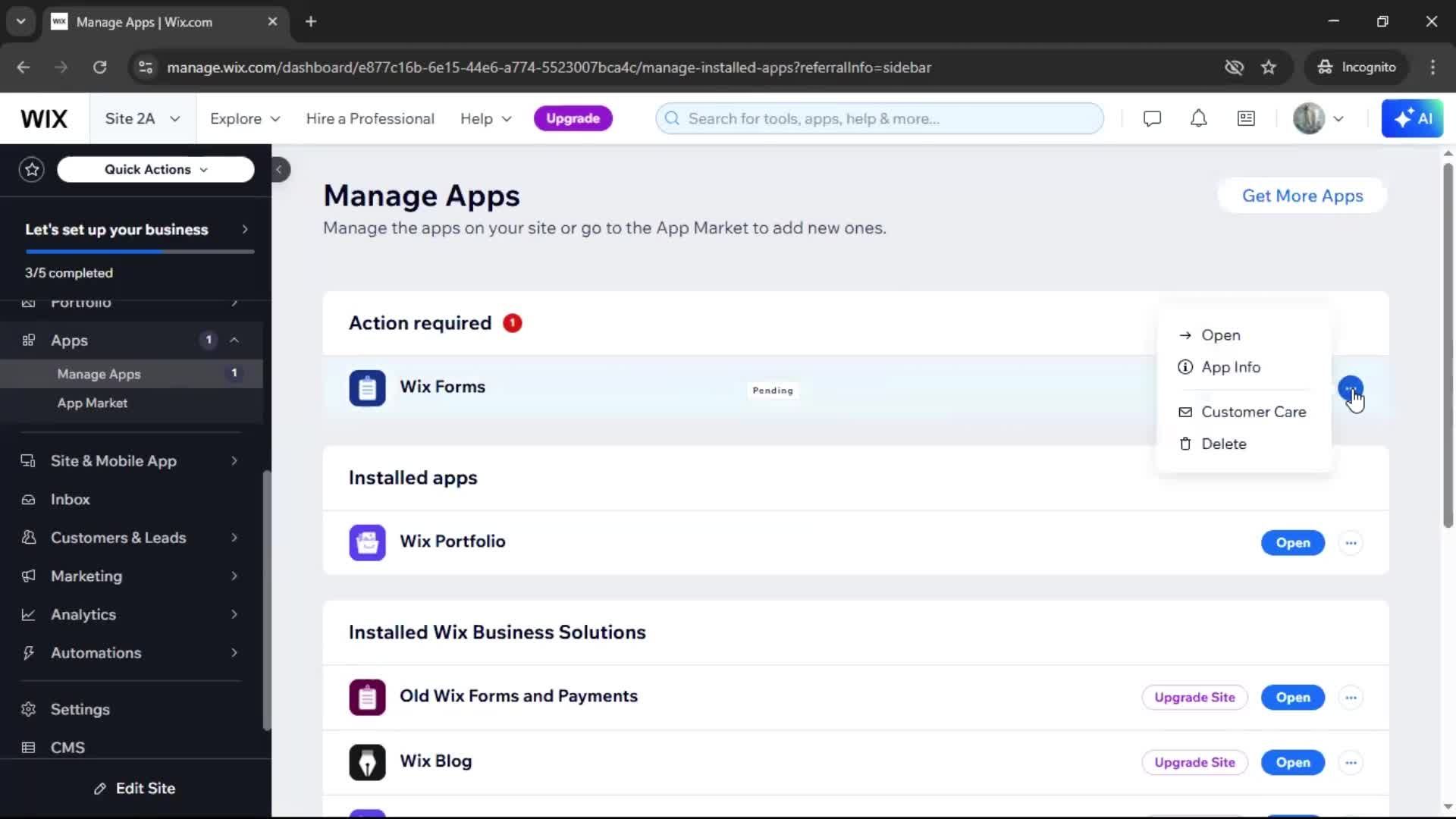
Task: Expand the Explore menu
Action: click(245, 119)
